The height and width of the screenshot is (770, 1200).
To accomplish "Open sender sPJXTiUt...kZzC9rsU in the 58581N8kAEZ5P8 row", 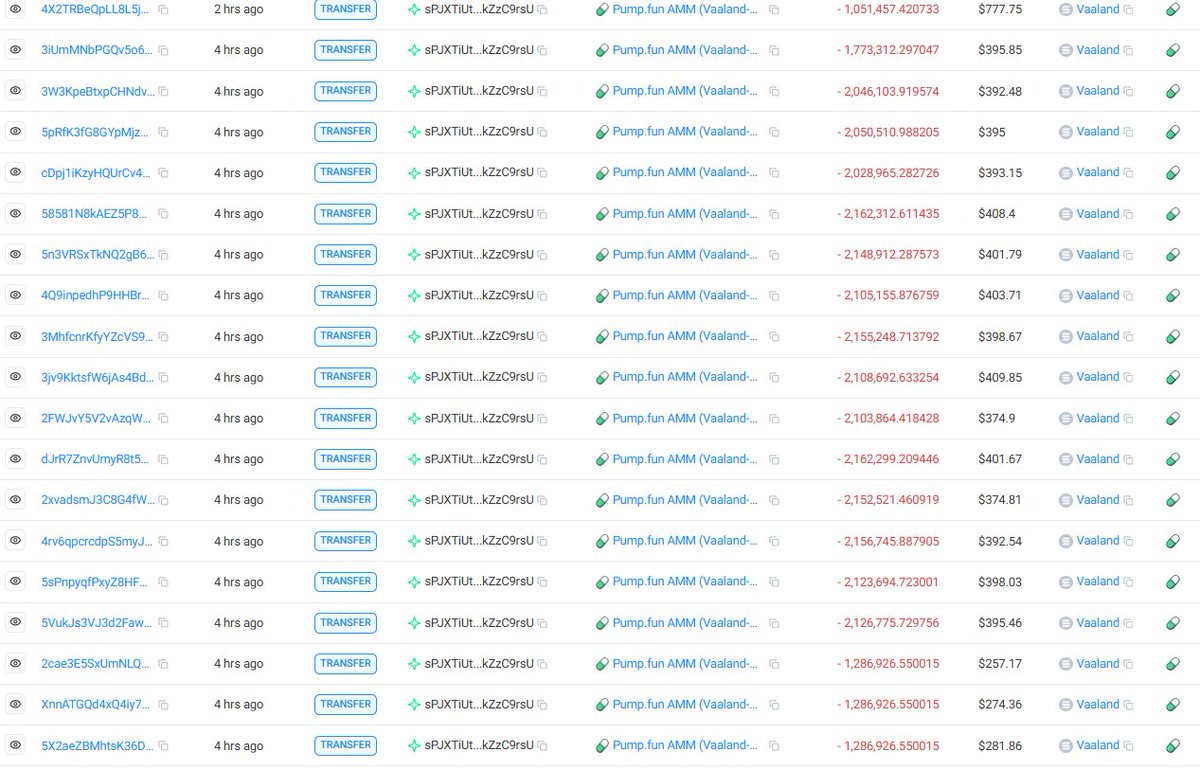I will [479, 214].
